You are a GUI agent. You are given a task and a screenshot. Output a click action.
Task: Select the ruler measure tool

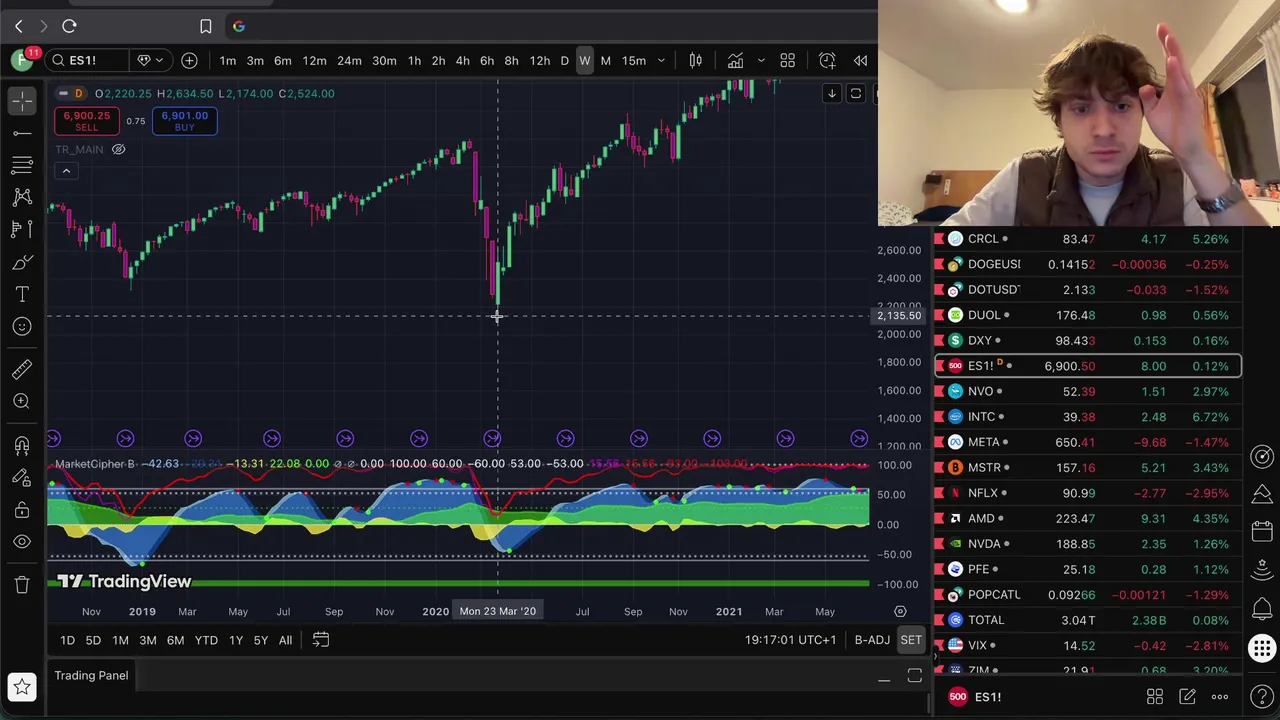click(22, 369)
